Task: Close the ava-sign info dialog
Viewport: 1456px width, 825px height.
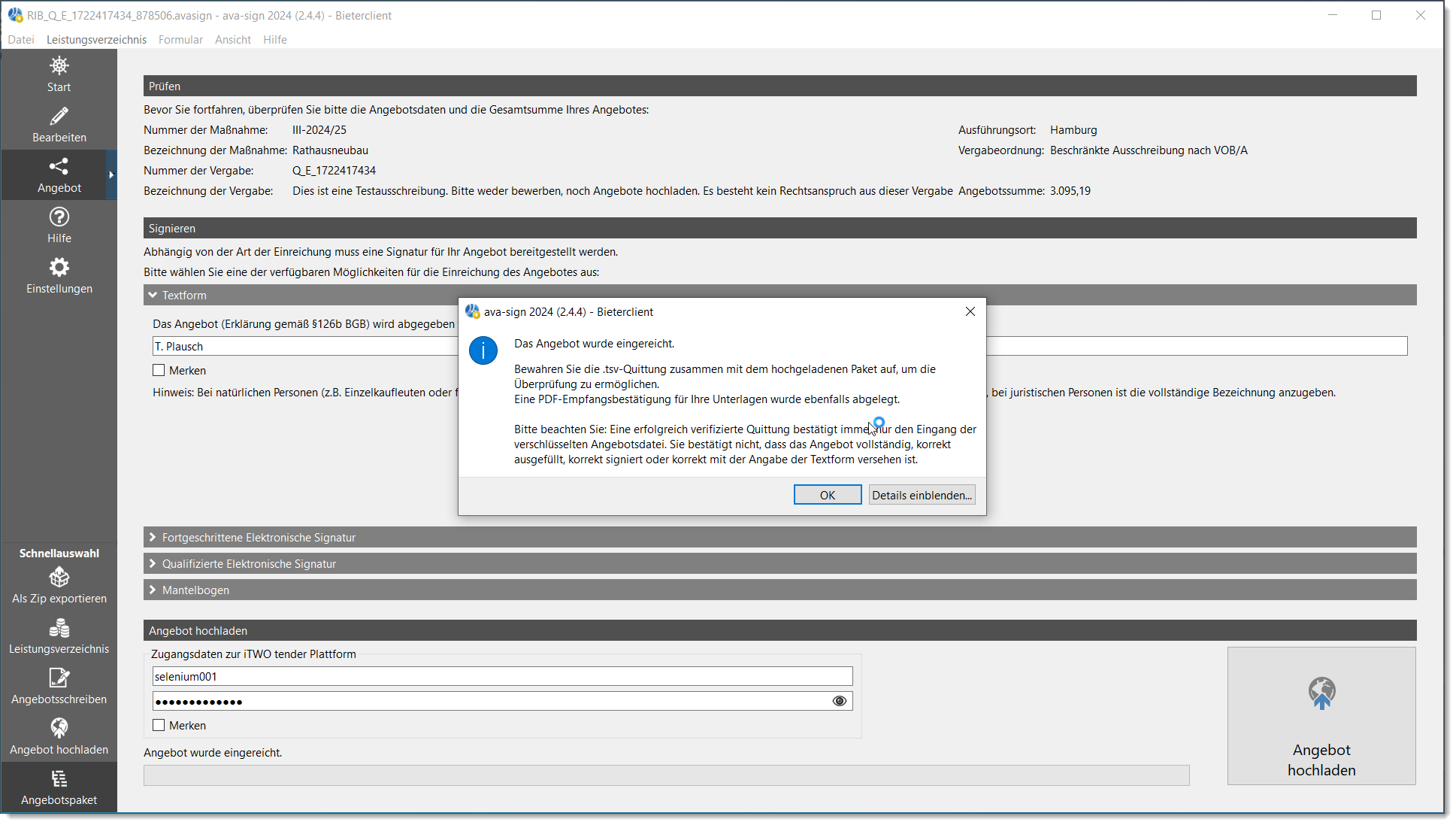Action: point(970,311)
